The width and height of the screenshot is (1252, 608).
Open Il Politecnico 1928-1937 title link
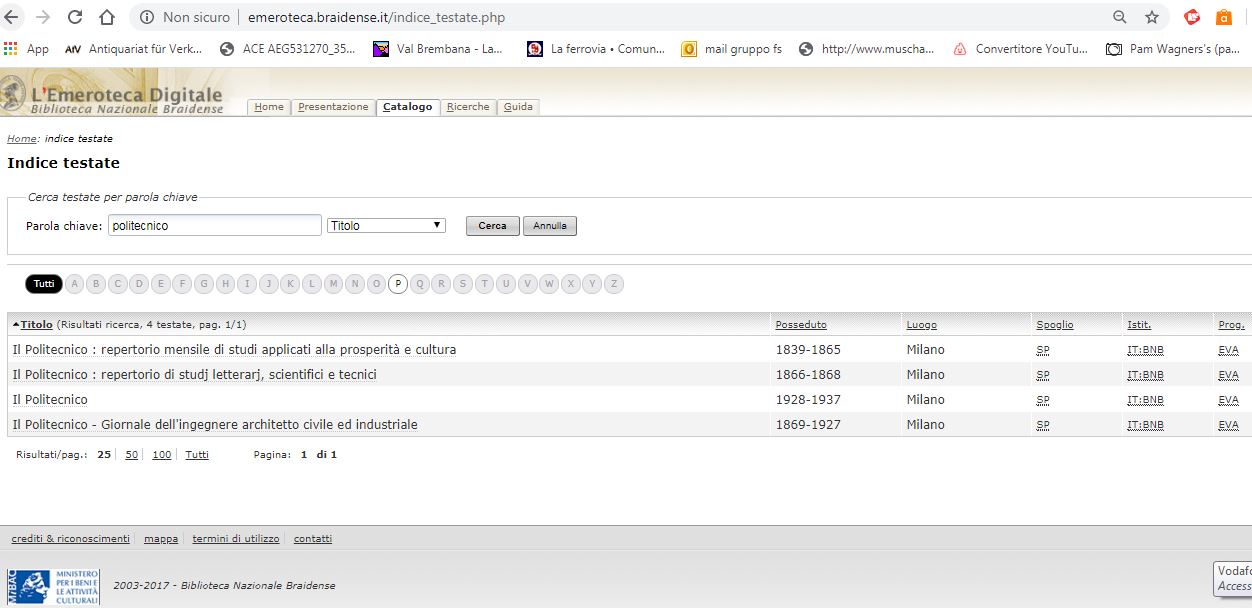pos(50,400)
